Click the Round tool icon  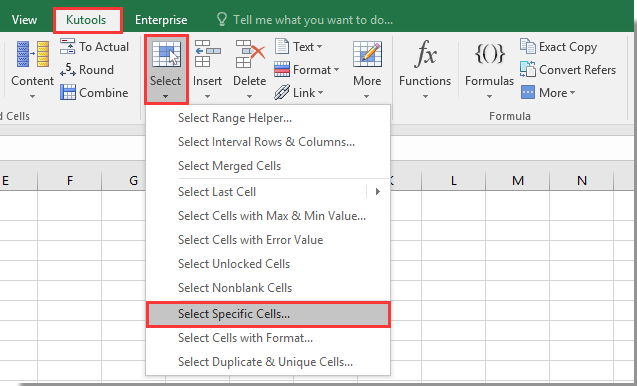pos(67,69)
